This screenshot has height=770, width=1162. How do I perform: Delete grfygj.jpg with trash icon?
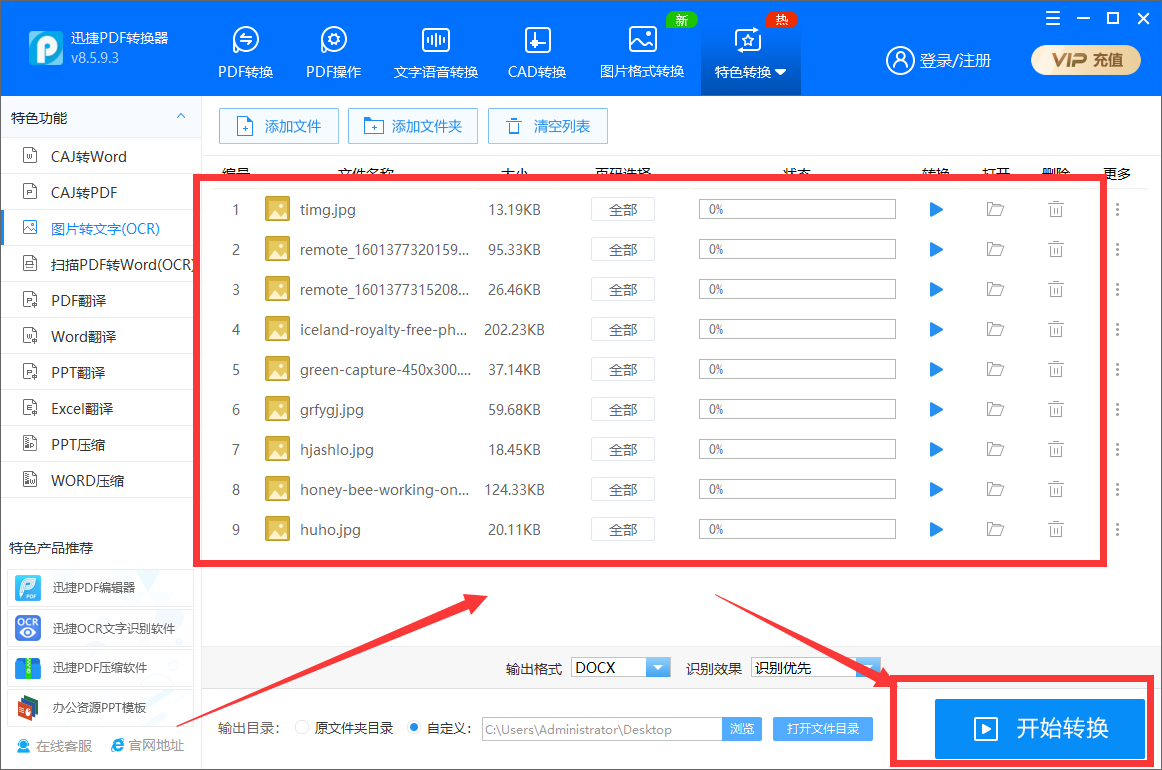(x=1055, y=410)
